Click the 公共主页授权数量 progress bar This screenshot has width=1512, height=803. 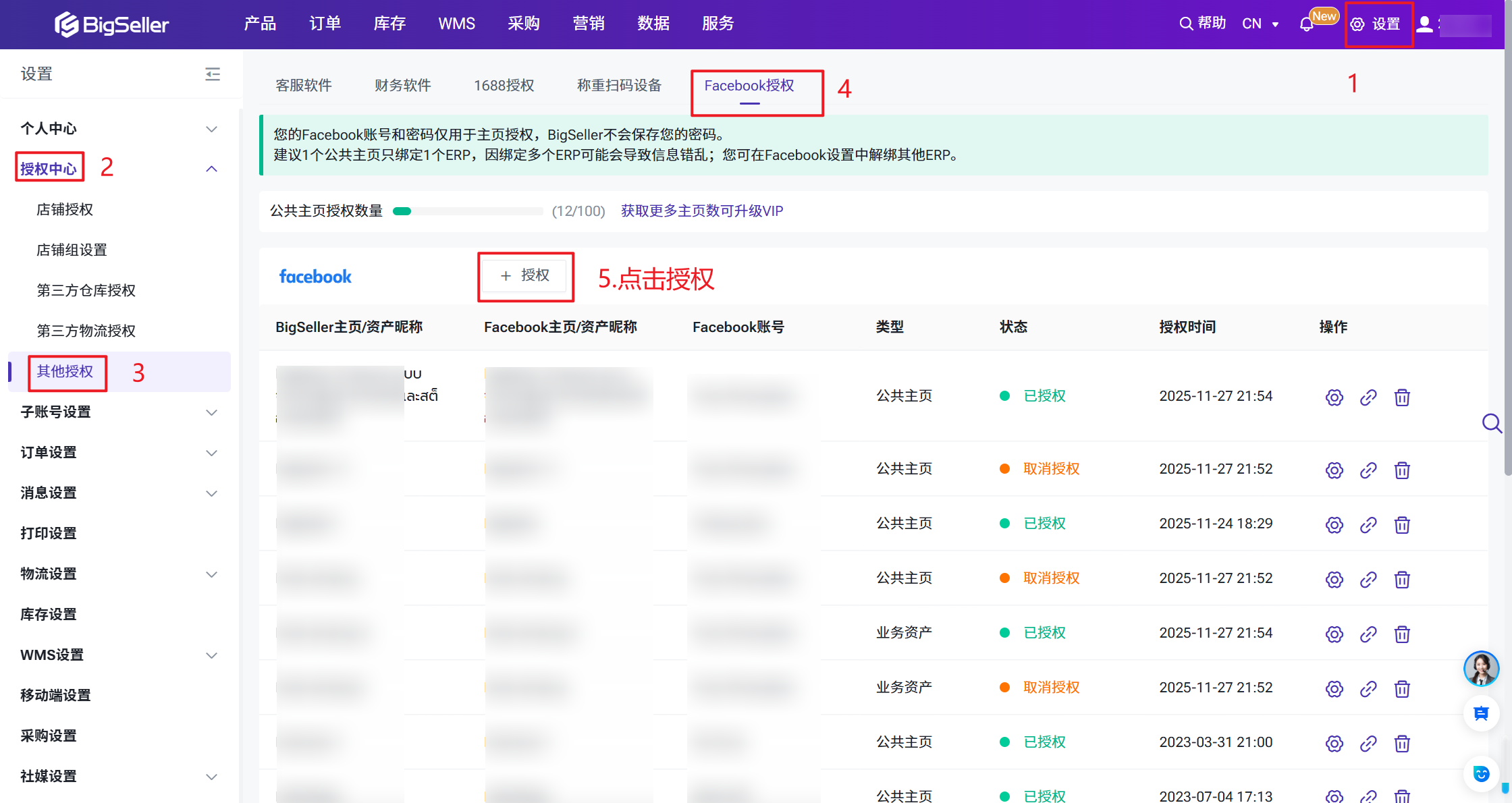pyautogui.click(x=468, y=211)
